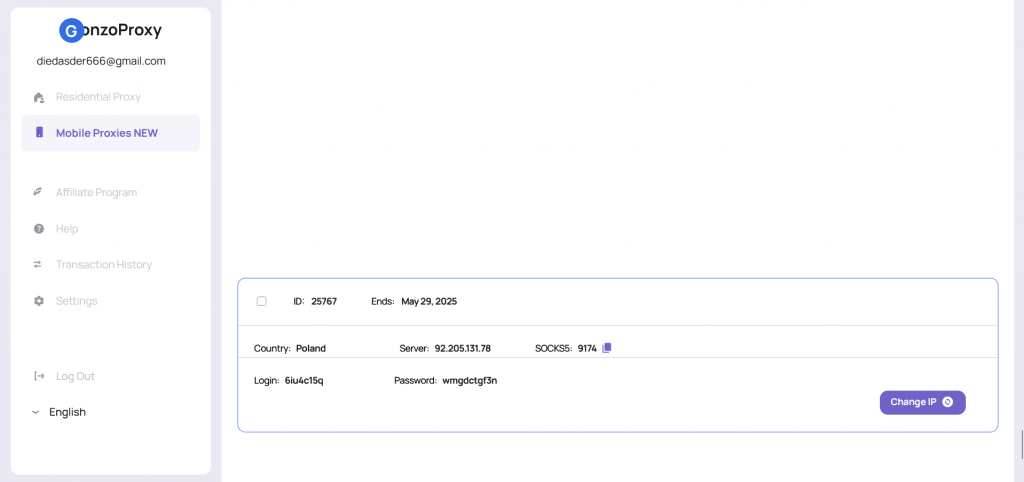1024x482 pixels.
Task: Click the Affiliate Program arrows icon
Action: (38, 192)
